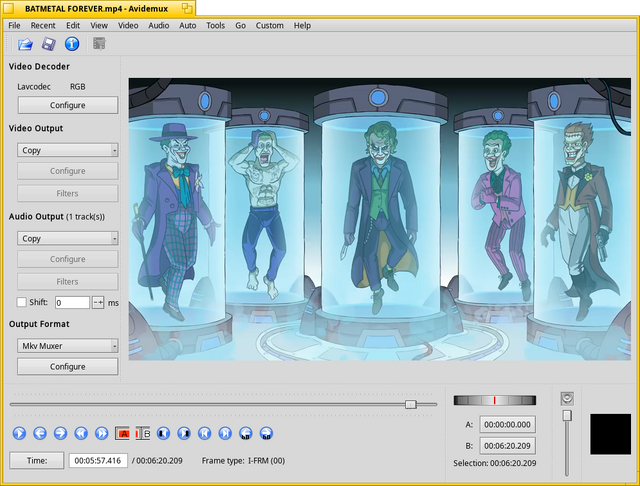The image size is (640, 486).
Task: Show file information via the blue info icon
Action: point(72,44)
